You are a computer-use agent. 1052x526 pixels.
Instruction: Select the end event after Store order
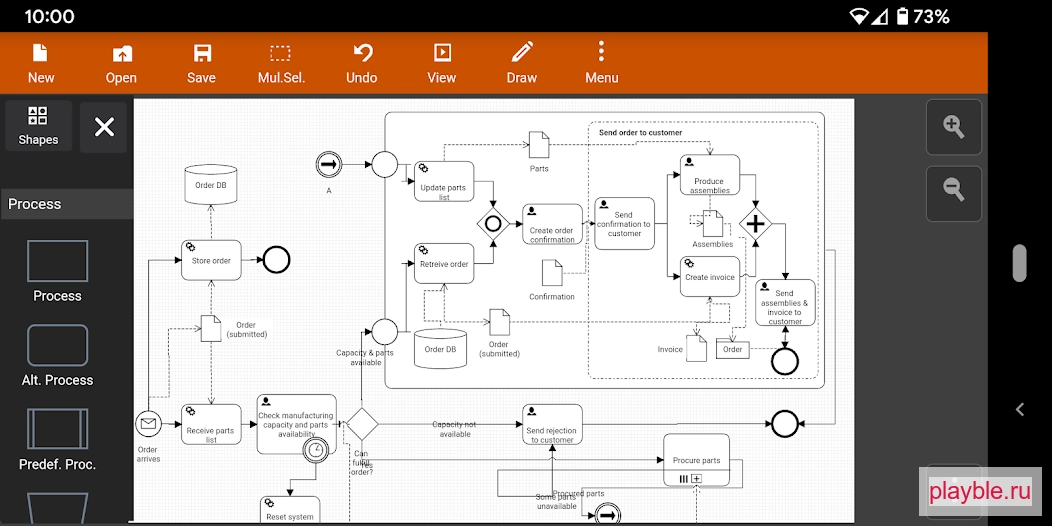[276, 260]
